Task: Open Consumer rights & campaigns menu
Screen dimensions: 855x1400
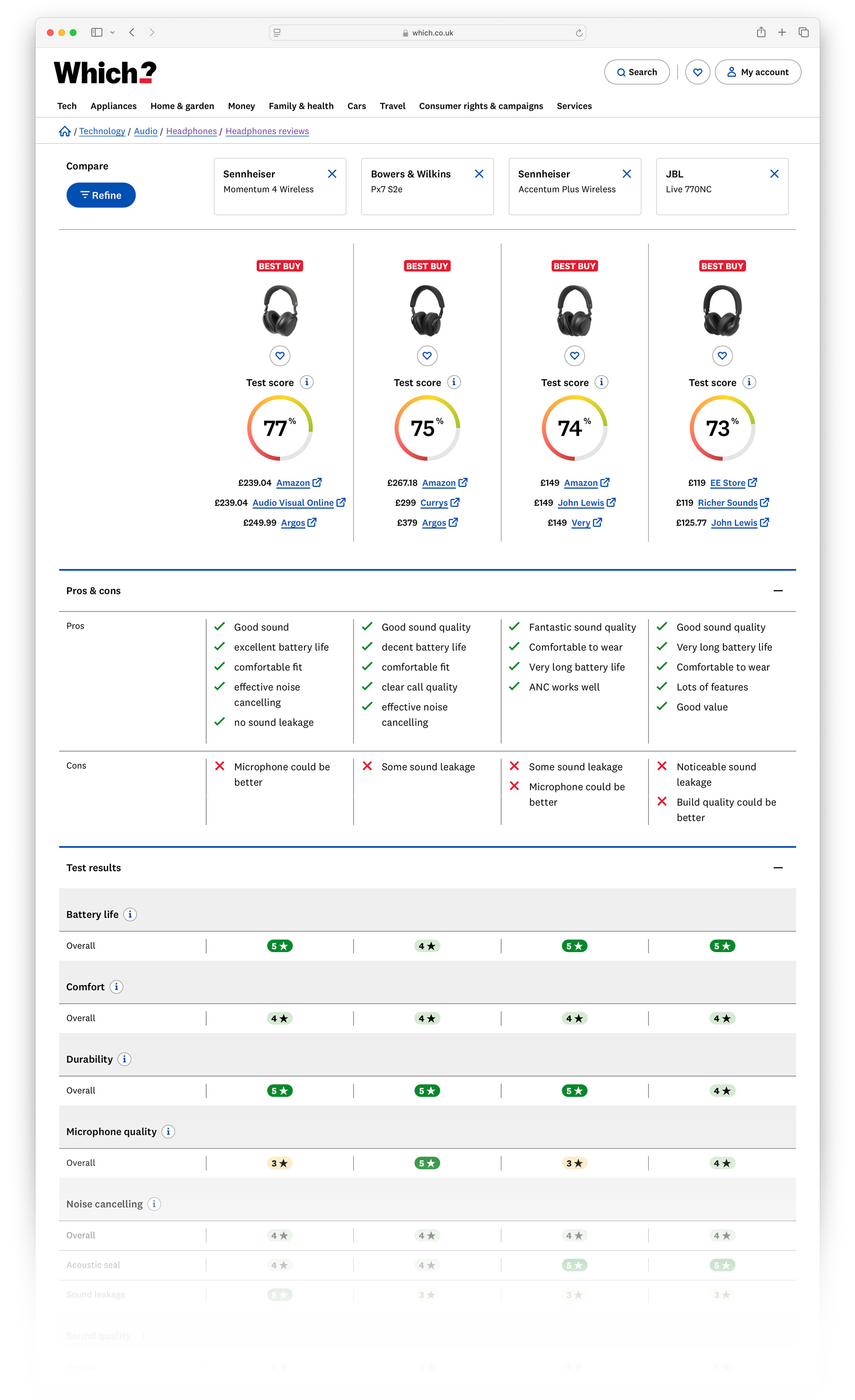Action: tap(481, 106)
